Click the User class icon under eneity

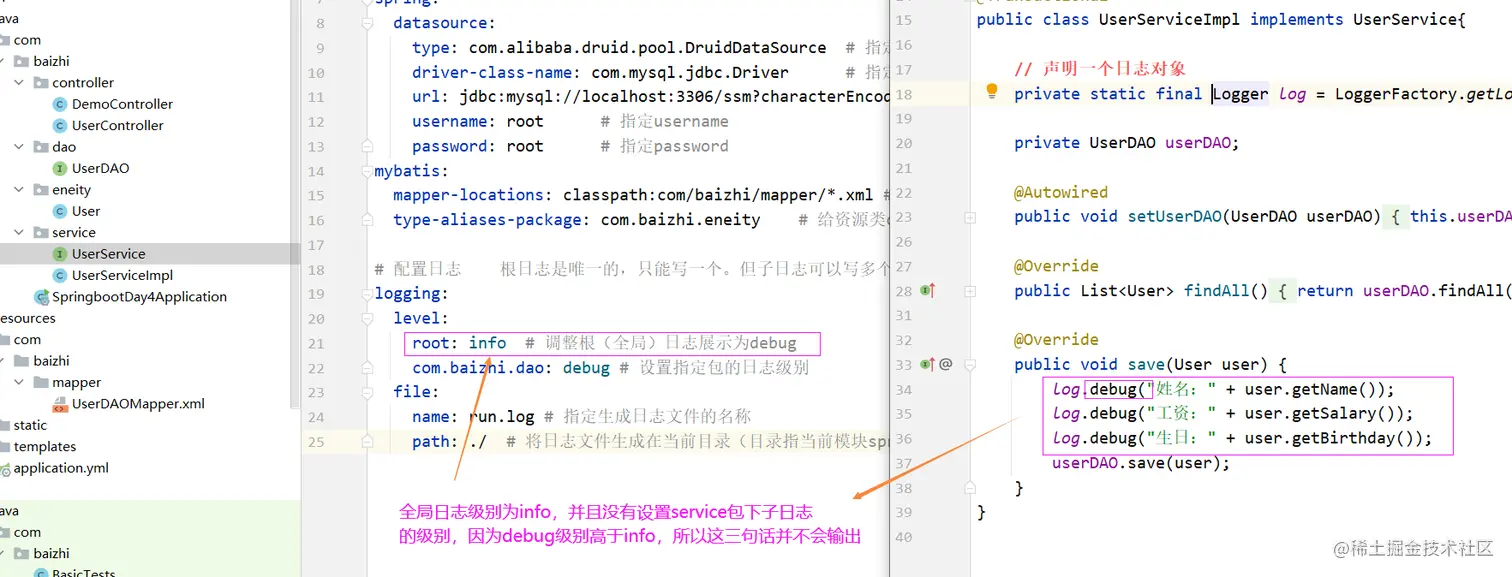point(60,211)
